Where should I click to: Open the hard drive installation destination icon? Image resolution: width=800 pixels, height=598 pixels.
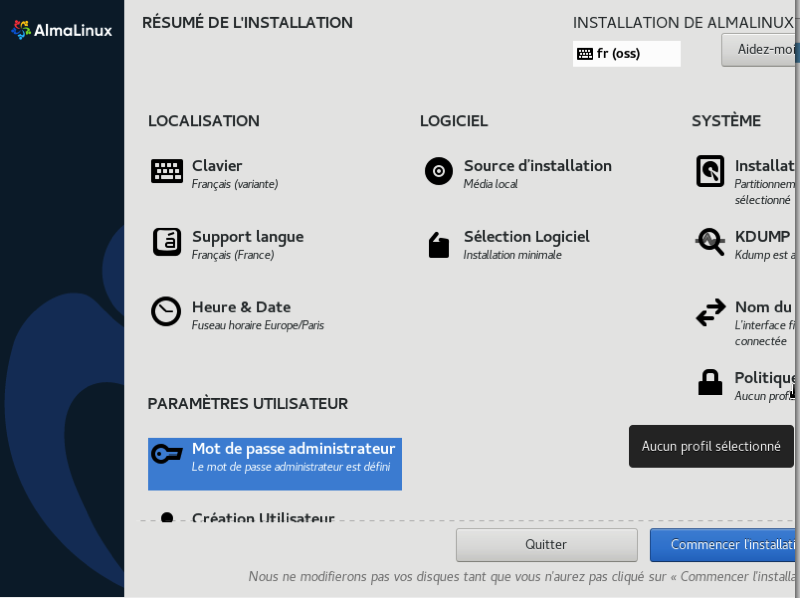coord(710,172)
